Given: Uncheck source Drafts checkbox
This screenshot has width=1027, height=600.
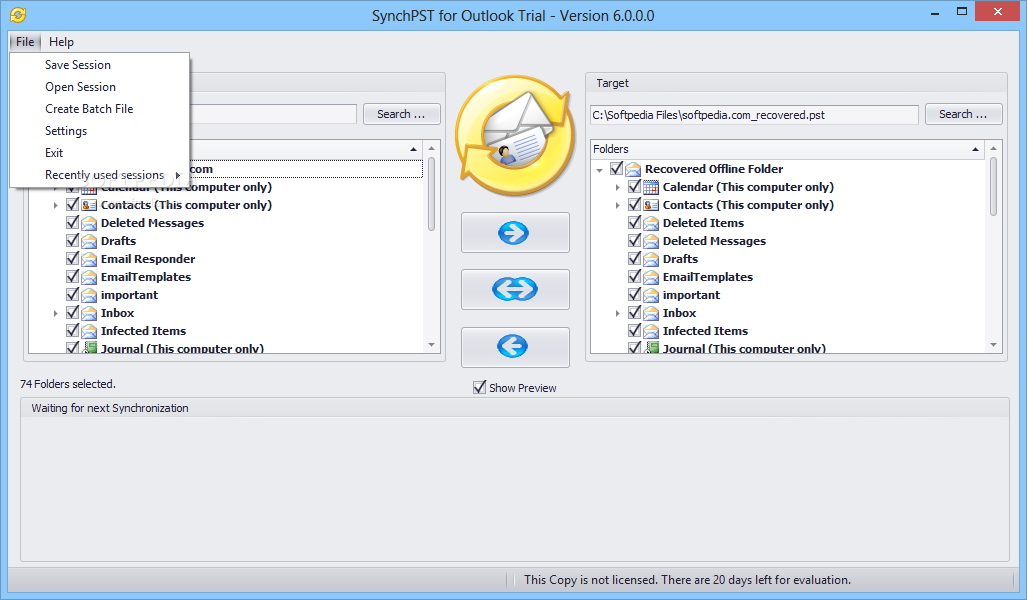Looking at the screenshot, I should (x=72, y=240).
